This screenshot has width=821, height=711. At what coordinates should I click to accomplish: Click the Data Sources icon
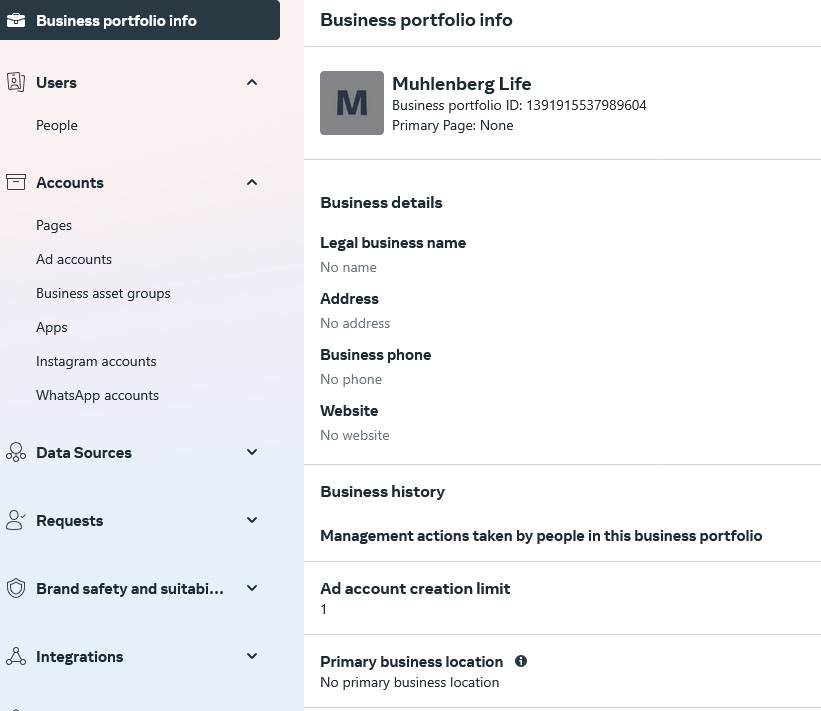coord(16,452)
